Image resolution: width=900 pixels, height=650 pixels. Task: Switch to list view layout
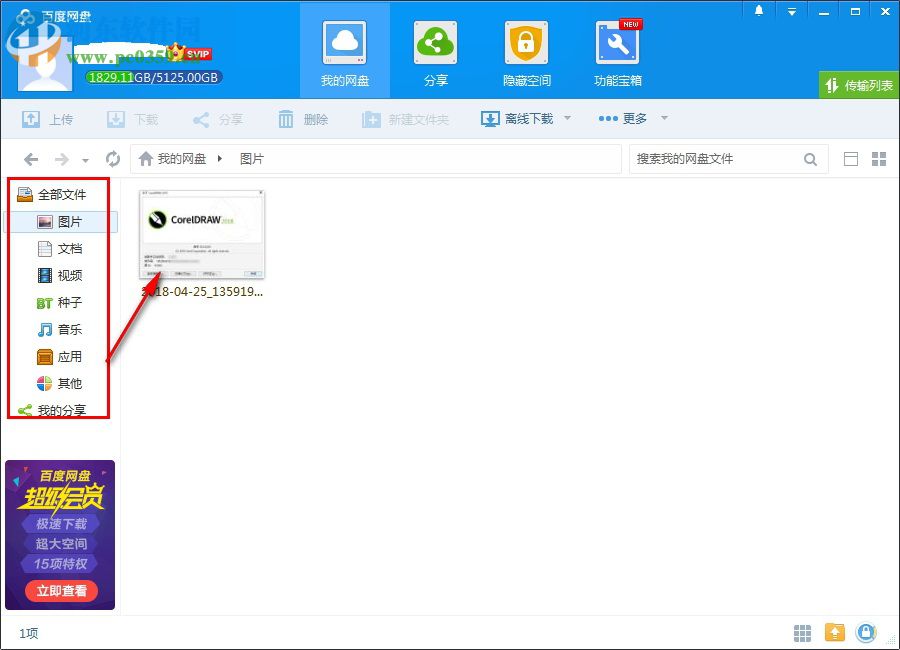(851, 159)
